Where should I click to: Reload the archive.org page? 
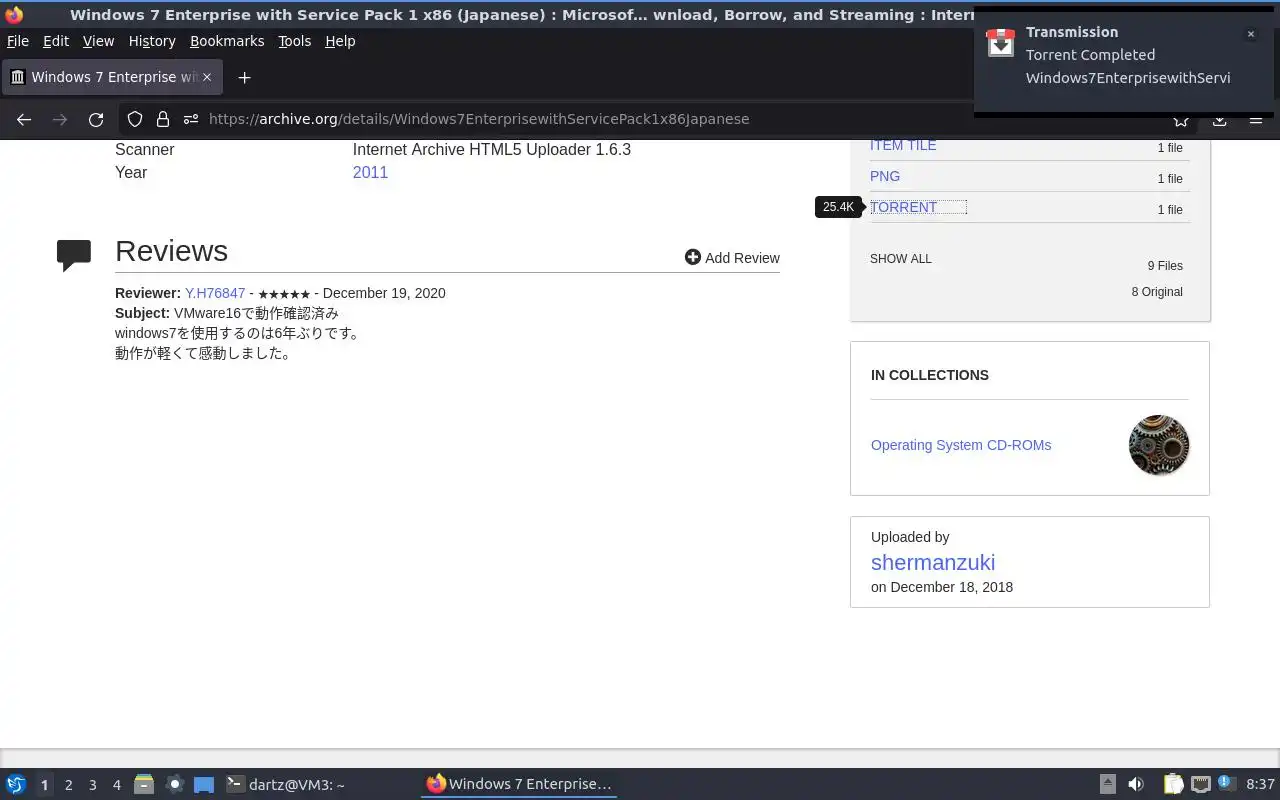[96, 119]
